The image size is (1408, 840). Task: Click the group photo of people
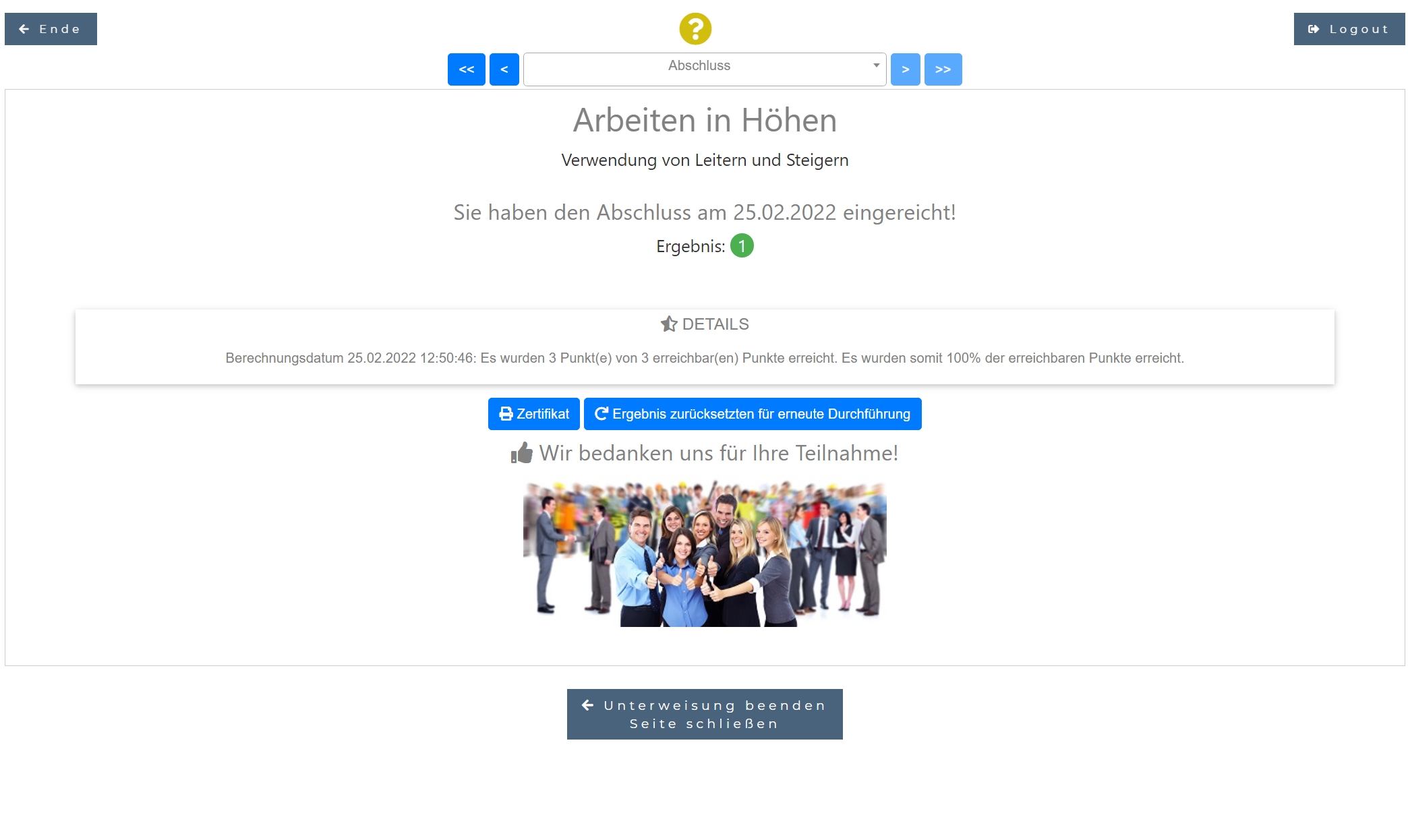[705, 553]
